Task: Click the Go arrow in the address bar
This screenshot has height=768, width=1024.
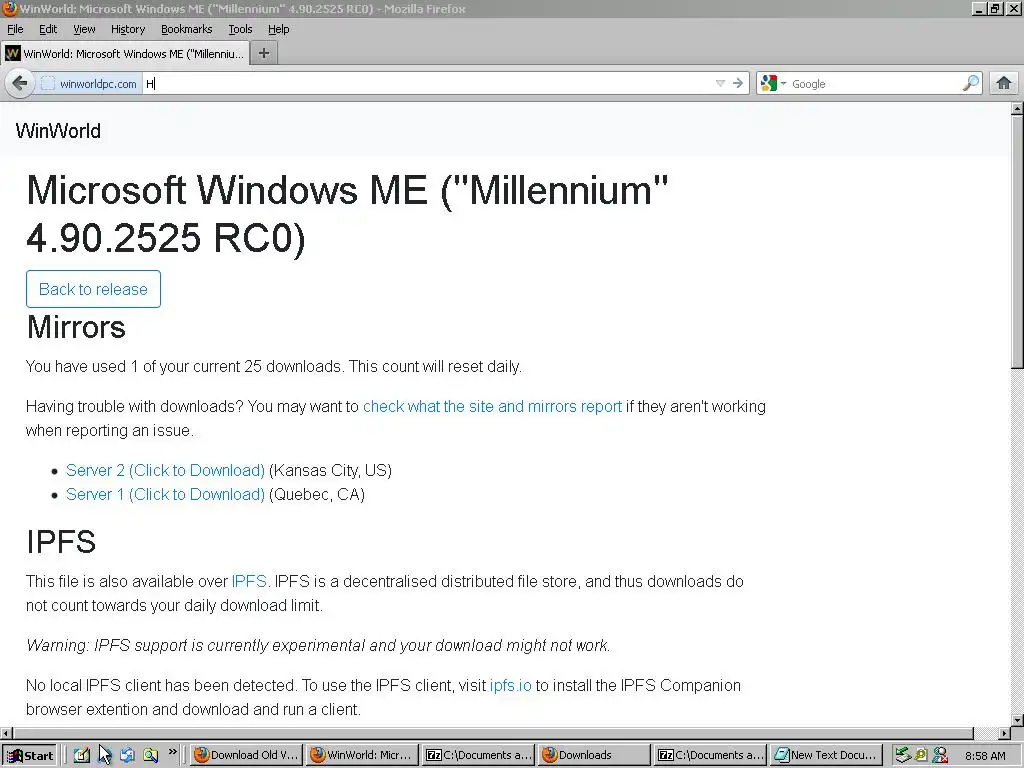Action: tap(738, 84)
